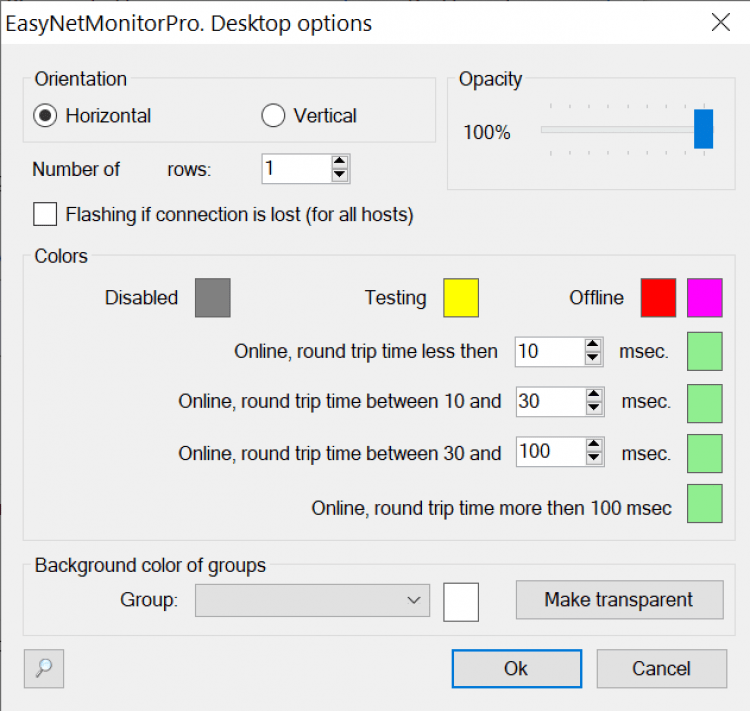
Task: Change the color for more than 100 msec
Action: (704, 504)
